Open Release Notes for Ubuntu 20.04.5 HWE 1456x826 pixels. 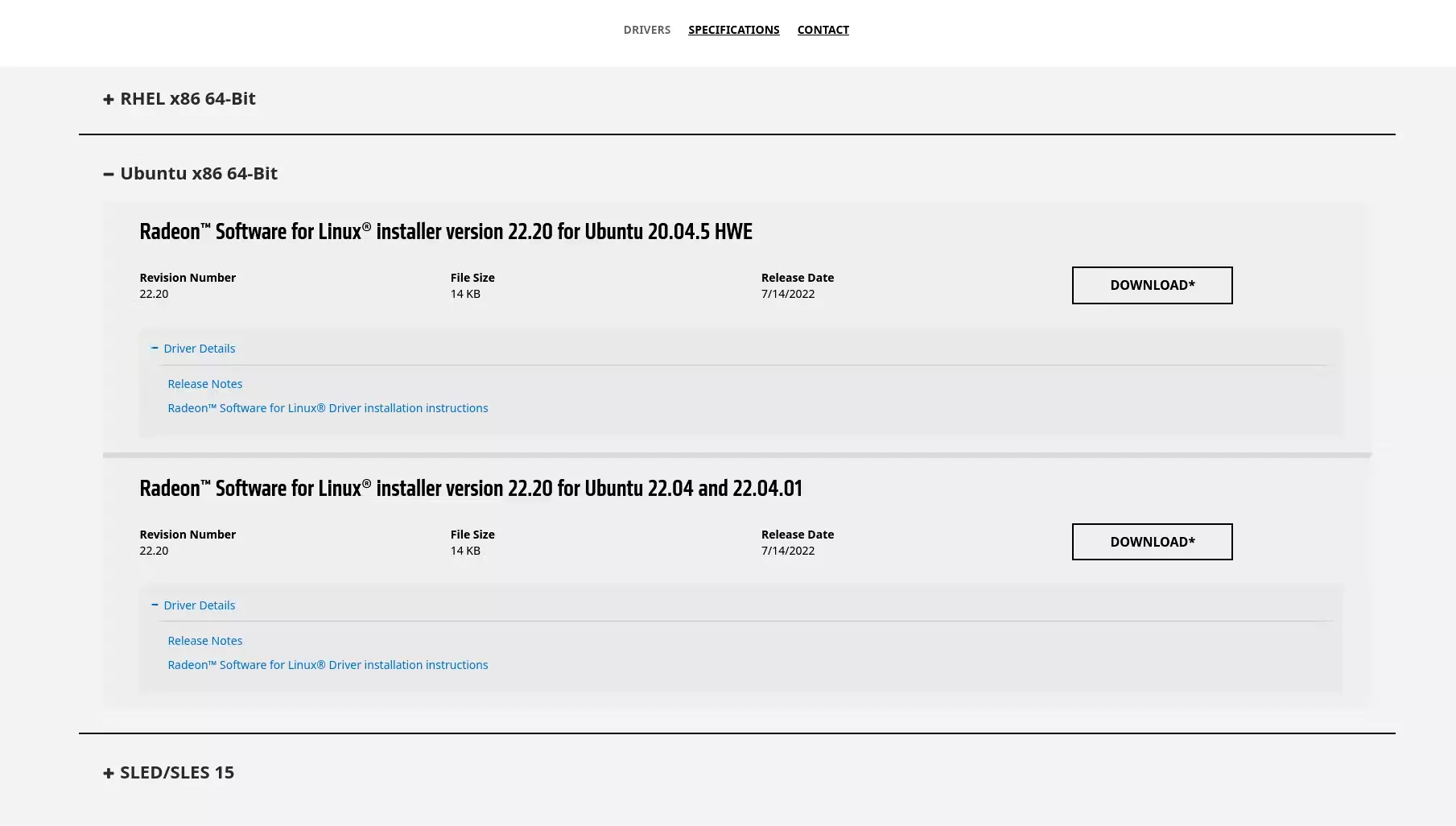[204, 383]
